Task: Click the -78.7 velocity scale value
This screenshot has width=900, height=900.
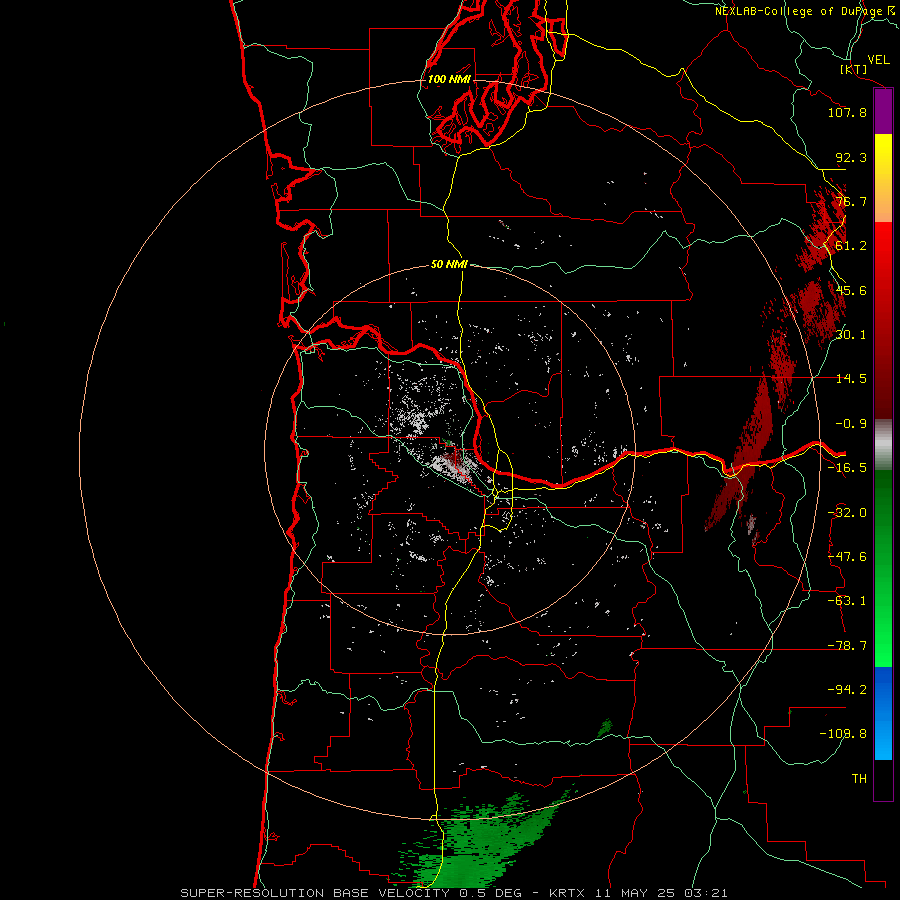Action: click(x=847, y=646)
